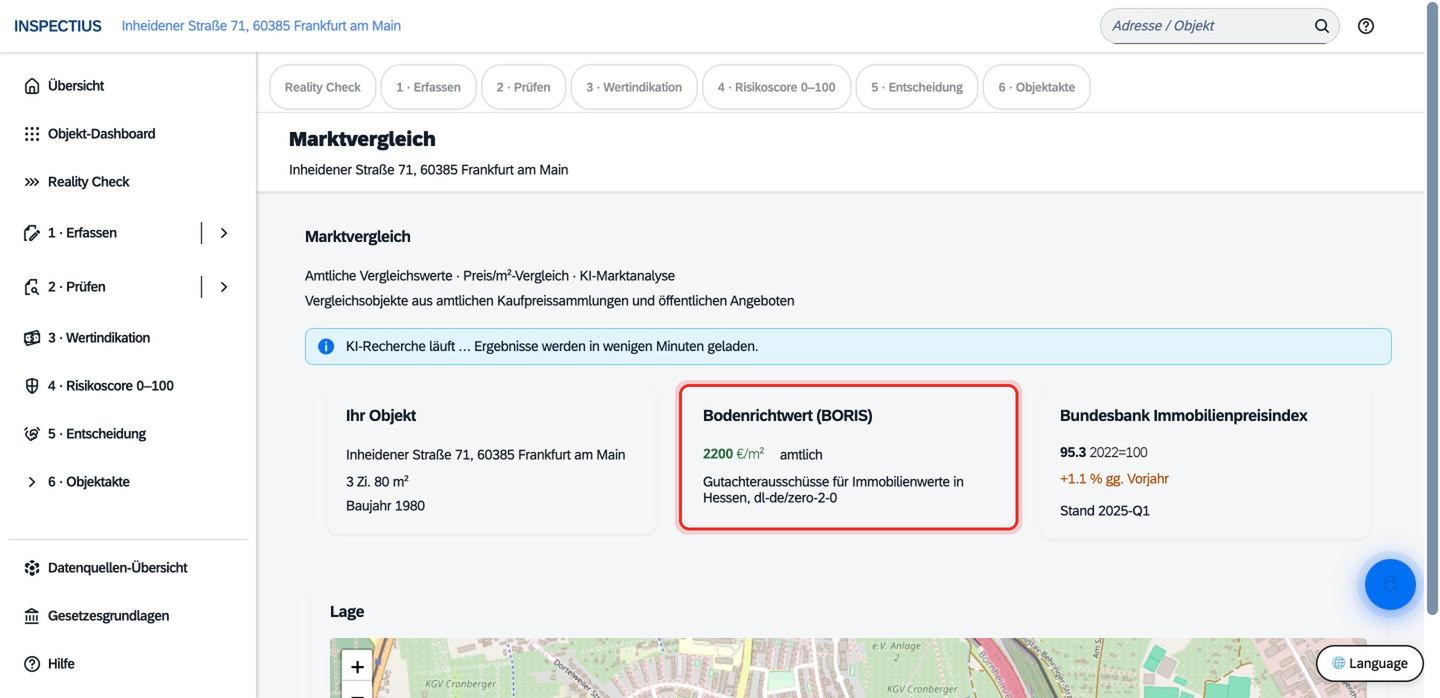Click the 3 Zi. 80 m² text
The width and height of the screenshot is (1440, 698).
tap(377, 481)
